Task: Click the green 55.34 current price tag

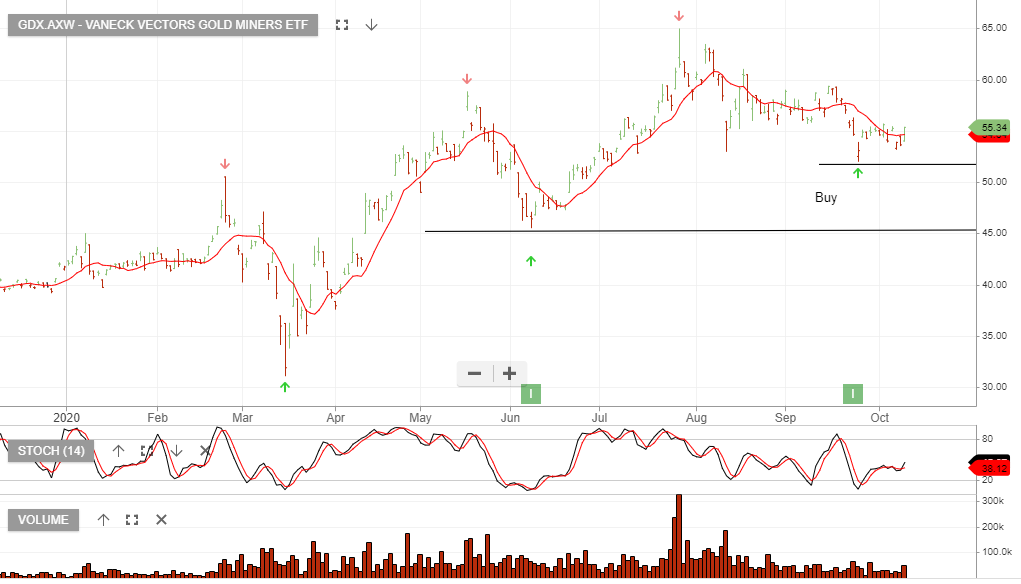Action: [990, 128]
